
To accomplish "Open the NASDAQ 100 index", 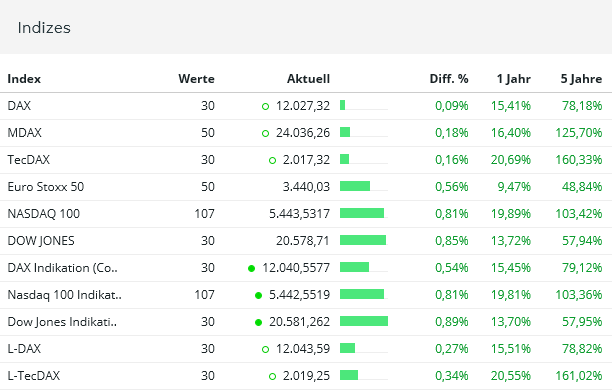I will tap(44, 214).
